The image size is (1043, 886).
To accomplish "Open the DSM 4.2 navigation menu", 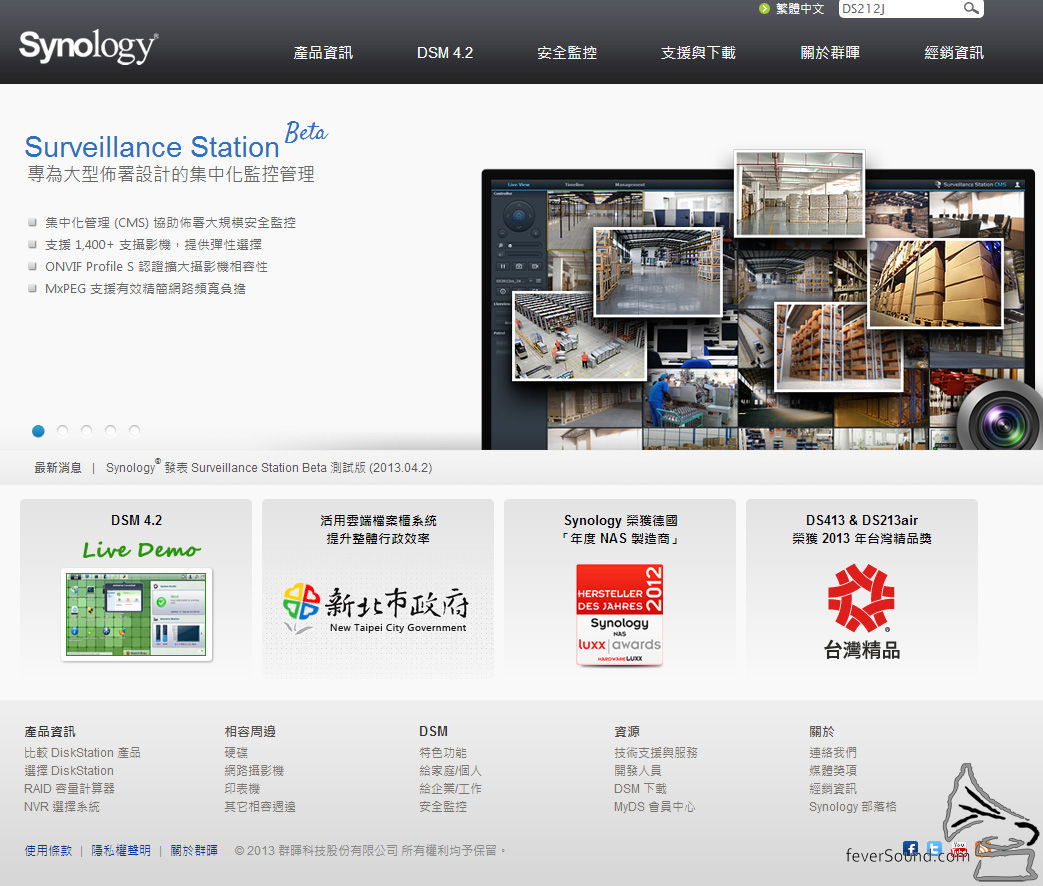I will coord(445,53).
